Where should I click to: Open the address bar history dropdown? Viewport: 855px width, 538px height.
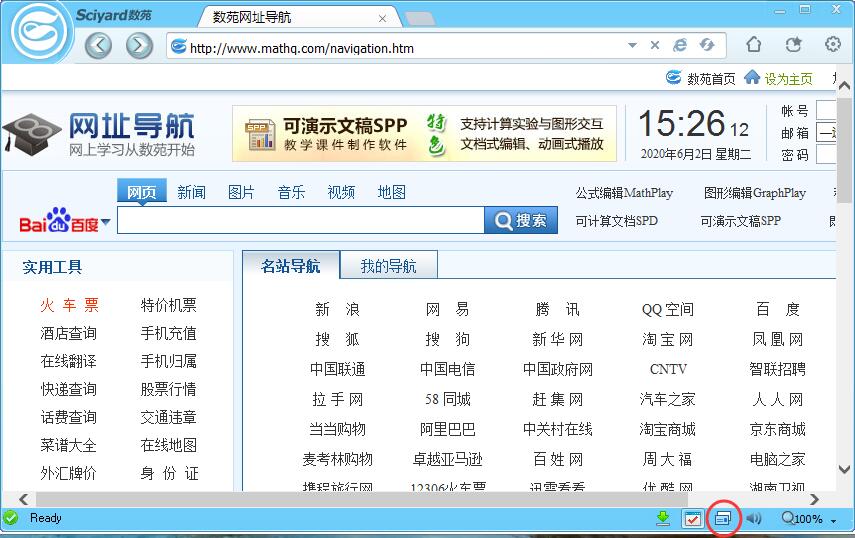point(633,45)
